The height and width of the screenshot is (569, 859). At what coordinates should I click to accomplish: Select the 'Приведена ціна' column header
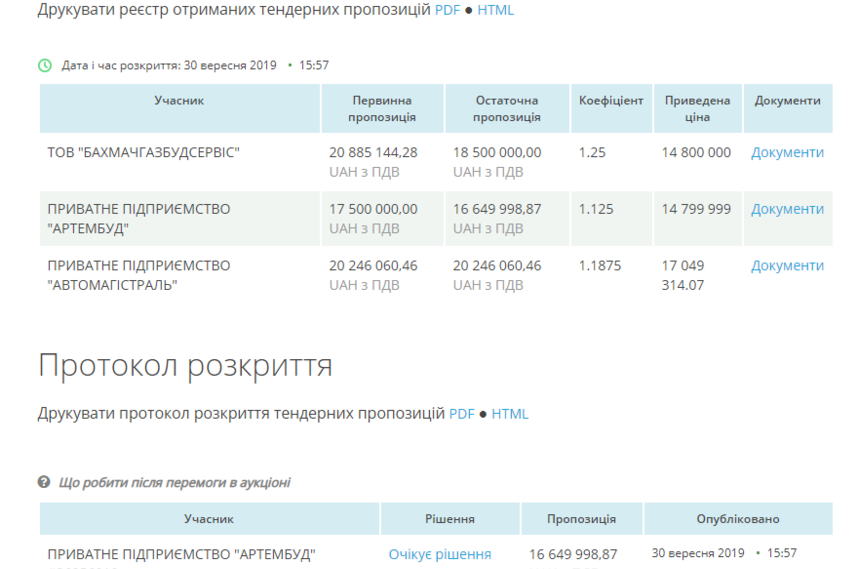[x=697, y=109]
